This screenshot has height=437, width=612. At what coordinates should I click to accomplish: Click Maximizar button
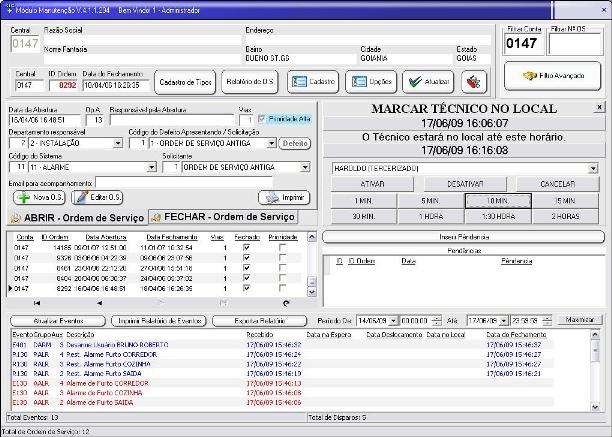580,320
